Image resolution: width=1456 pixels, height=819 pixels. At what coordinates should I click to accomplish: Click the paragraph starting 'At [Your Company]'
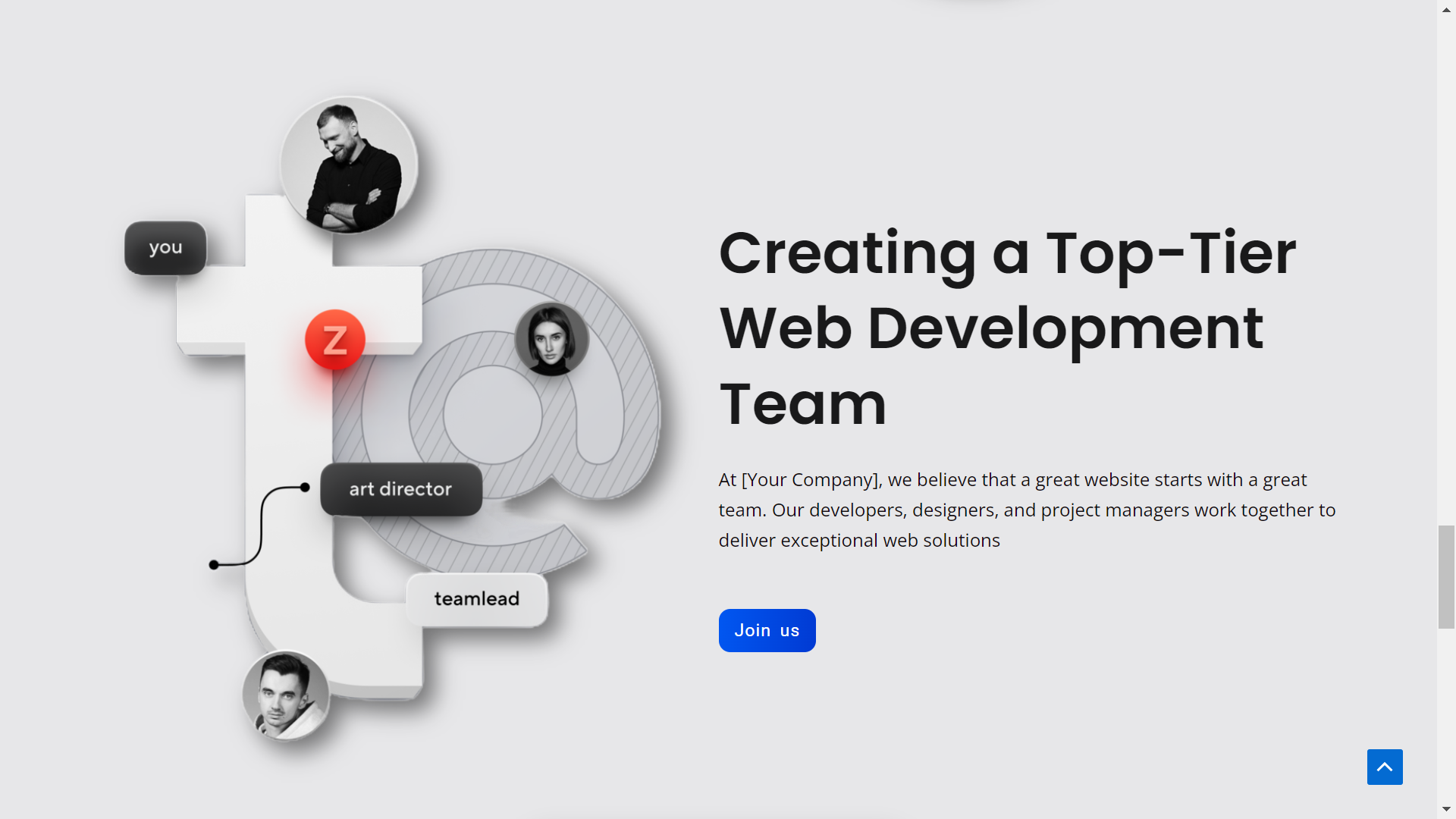(x=1027, y=510)
